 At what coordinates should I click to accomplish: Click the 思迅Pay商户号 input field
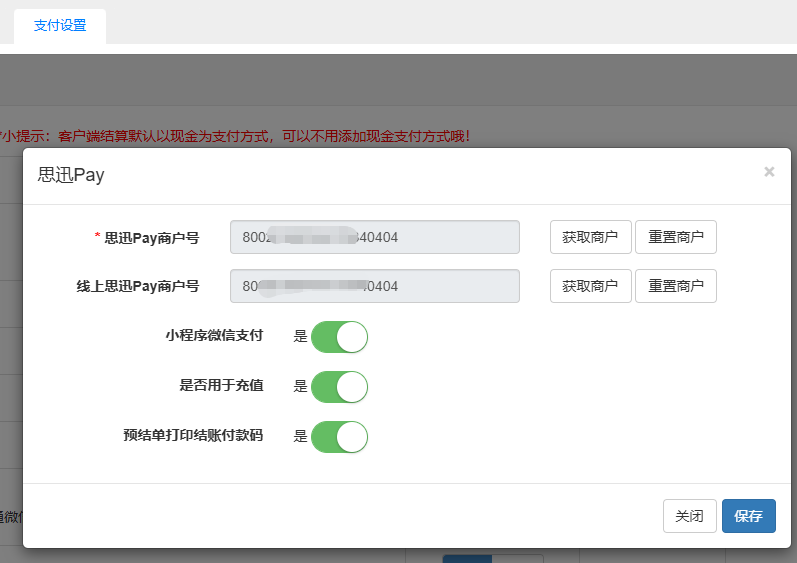click(x=374, y=237)
